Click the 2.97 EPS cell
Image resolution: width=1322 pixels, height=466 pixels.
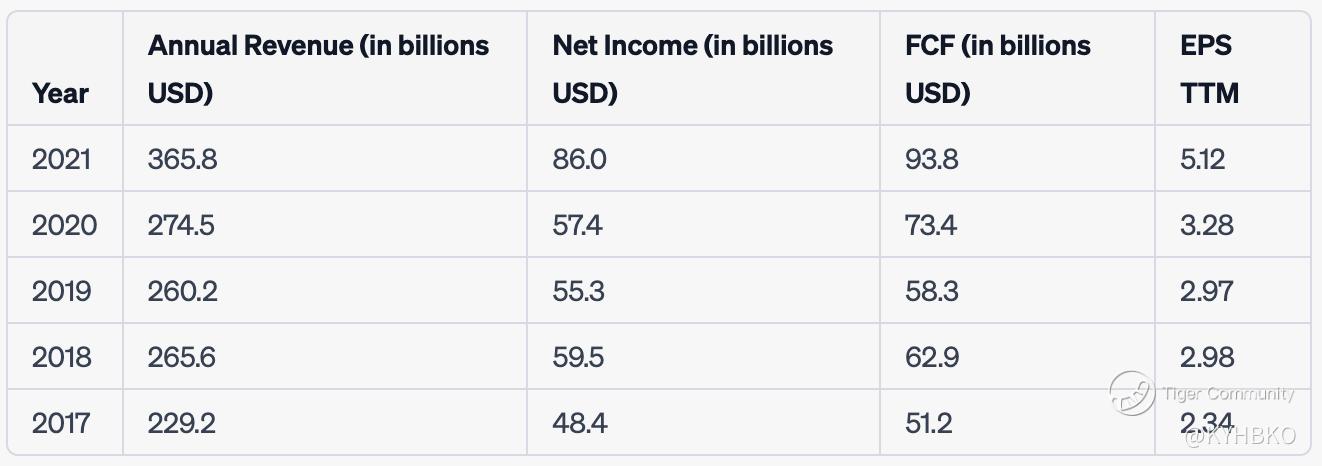1207,291
